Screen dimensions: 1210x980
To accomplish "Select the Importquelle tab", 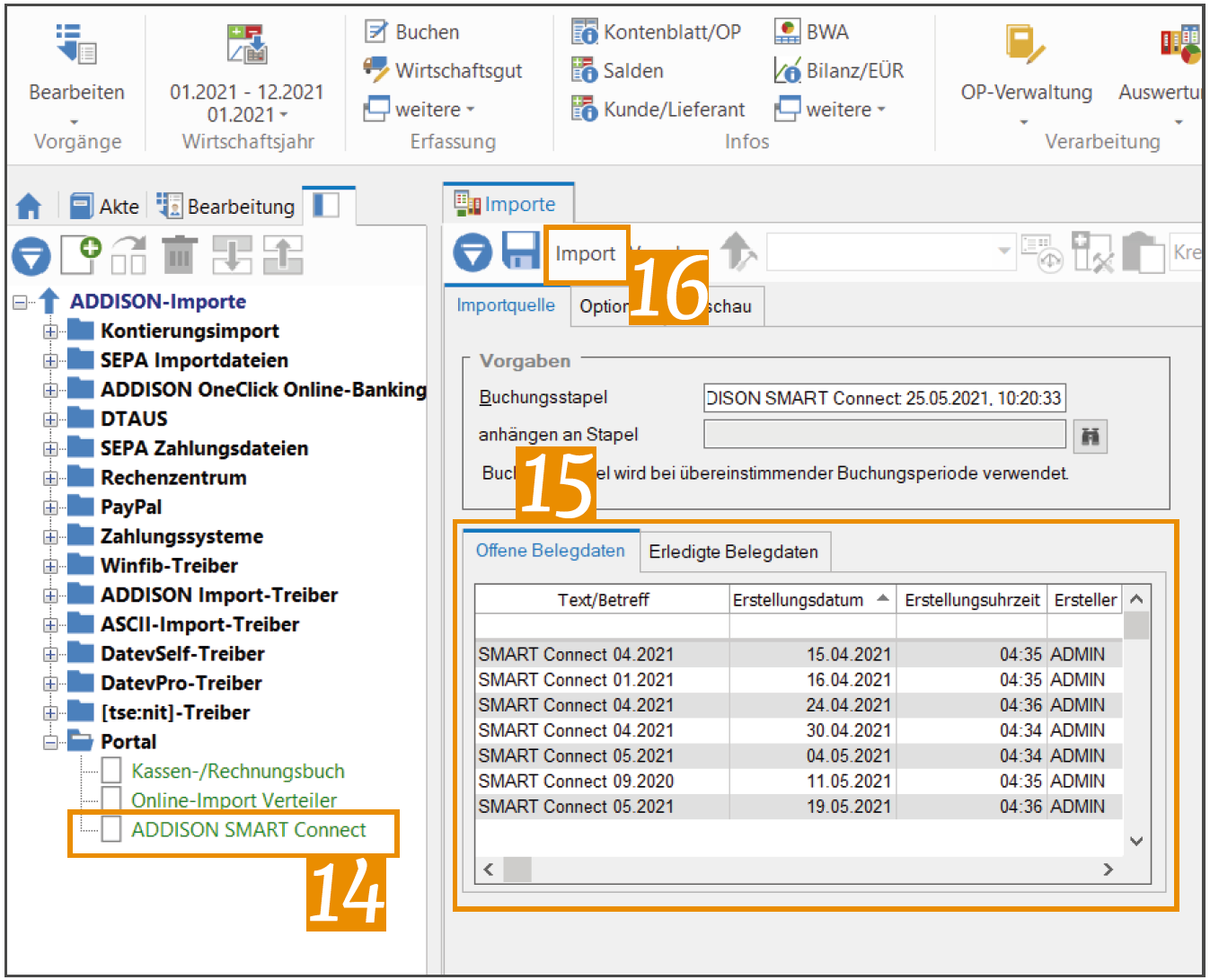I will 506,305.
